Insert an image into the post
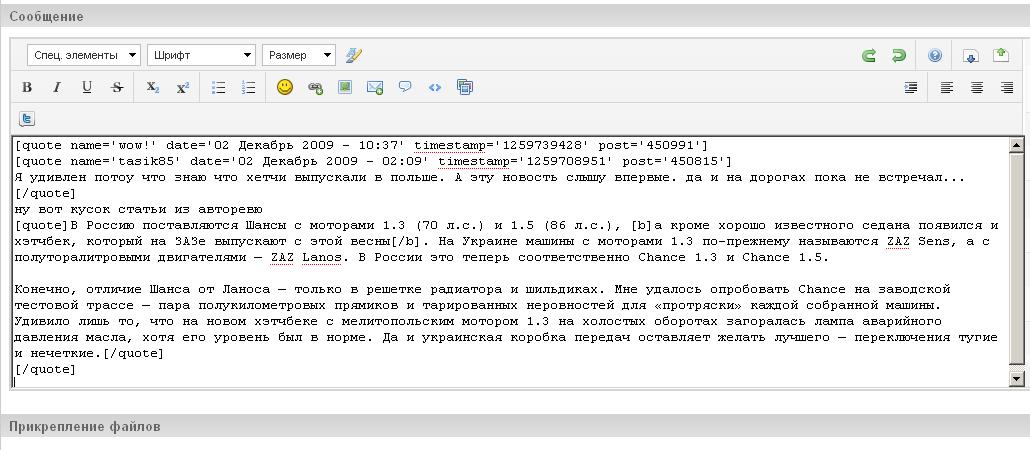1030x450 pixels. tap(345, 87)
